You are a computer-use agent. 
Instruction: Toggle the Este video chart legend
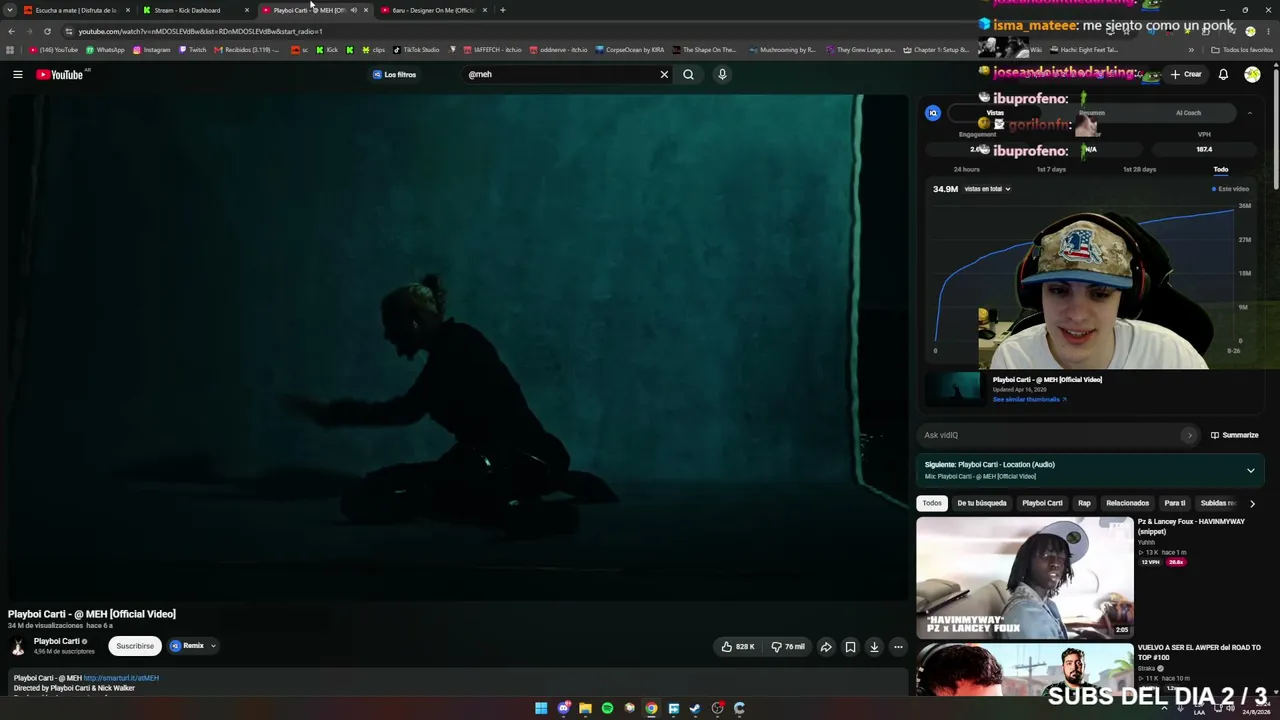1230,189
